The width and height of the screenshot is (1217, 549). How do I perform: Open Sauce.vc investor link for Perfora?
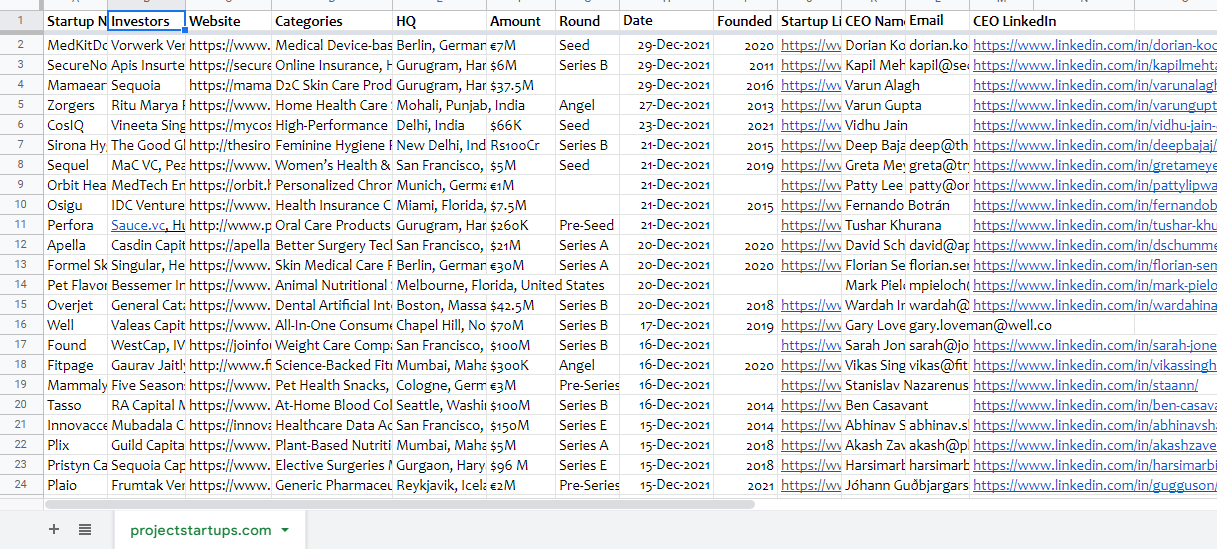pyautogui.click(x=138, y=225)
